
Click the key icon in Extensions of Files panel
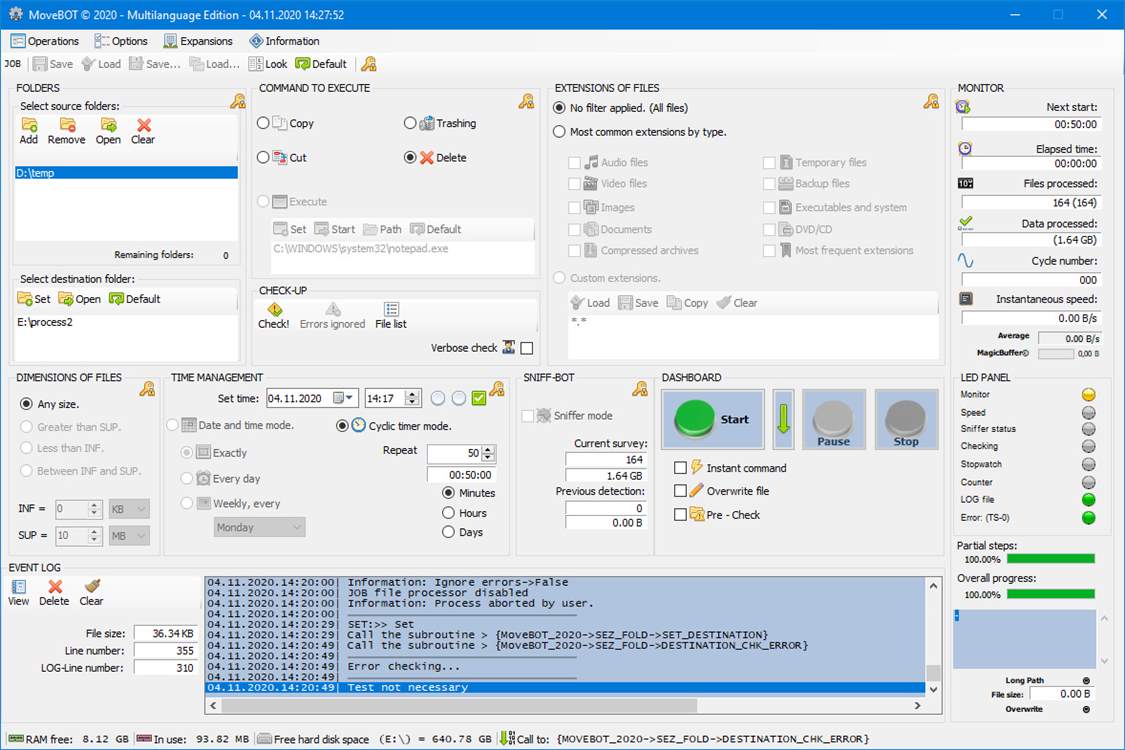click(931, 101)
